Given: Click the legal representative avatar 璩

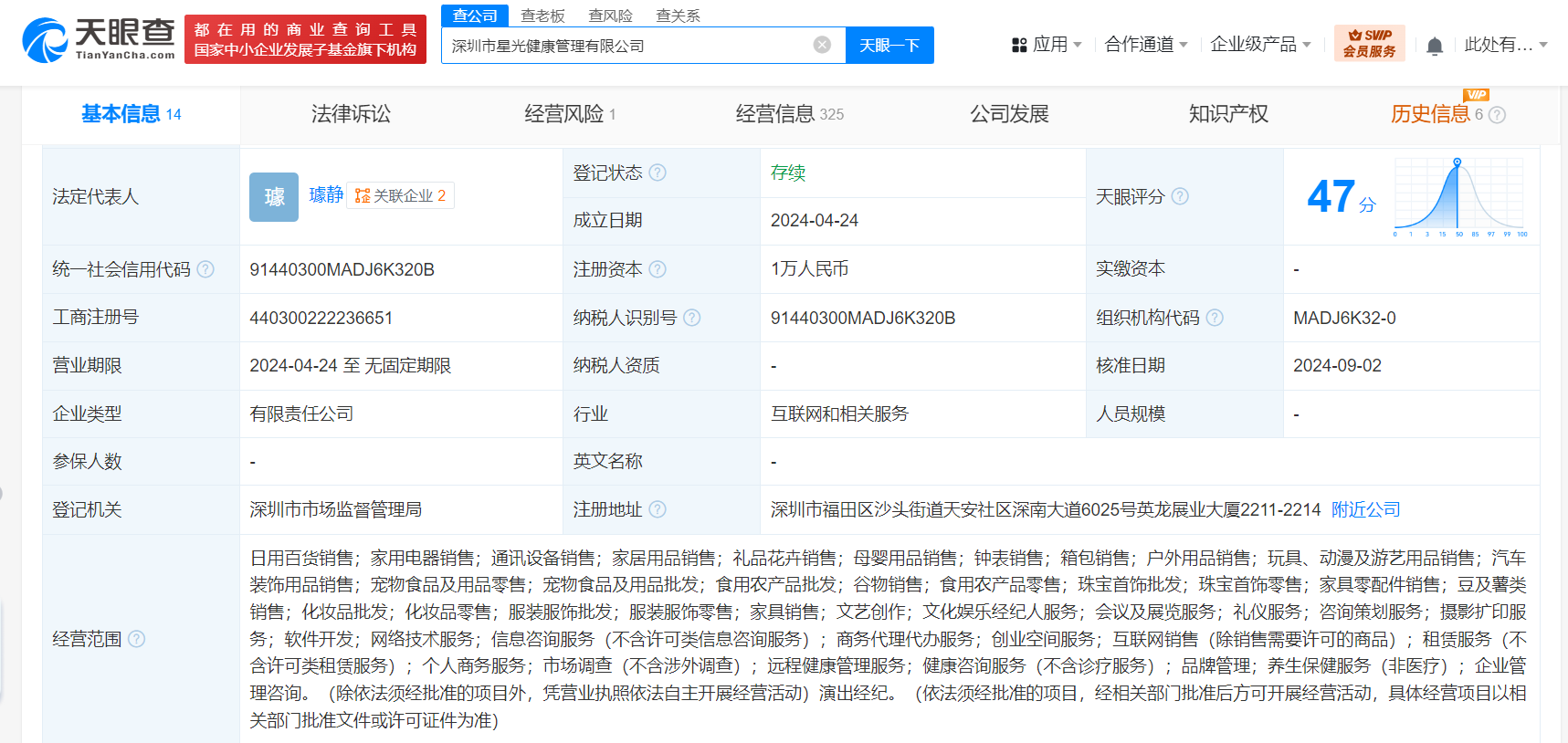Looking at the screenshot, I should click(x=274, y=197).
